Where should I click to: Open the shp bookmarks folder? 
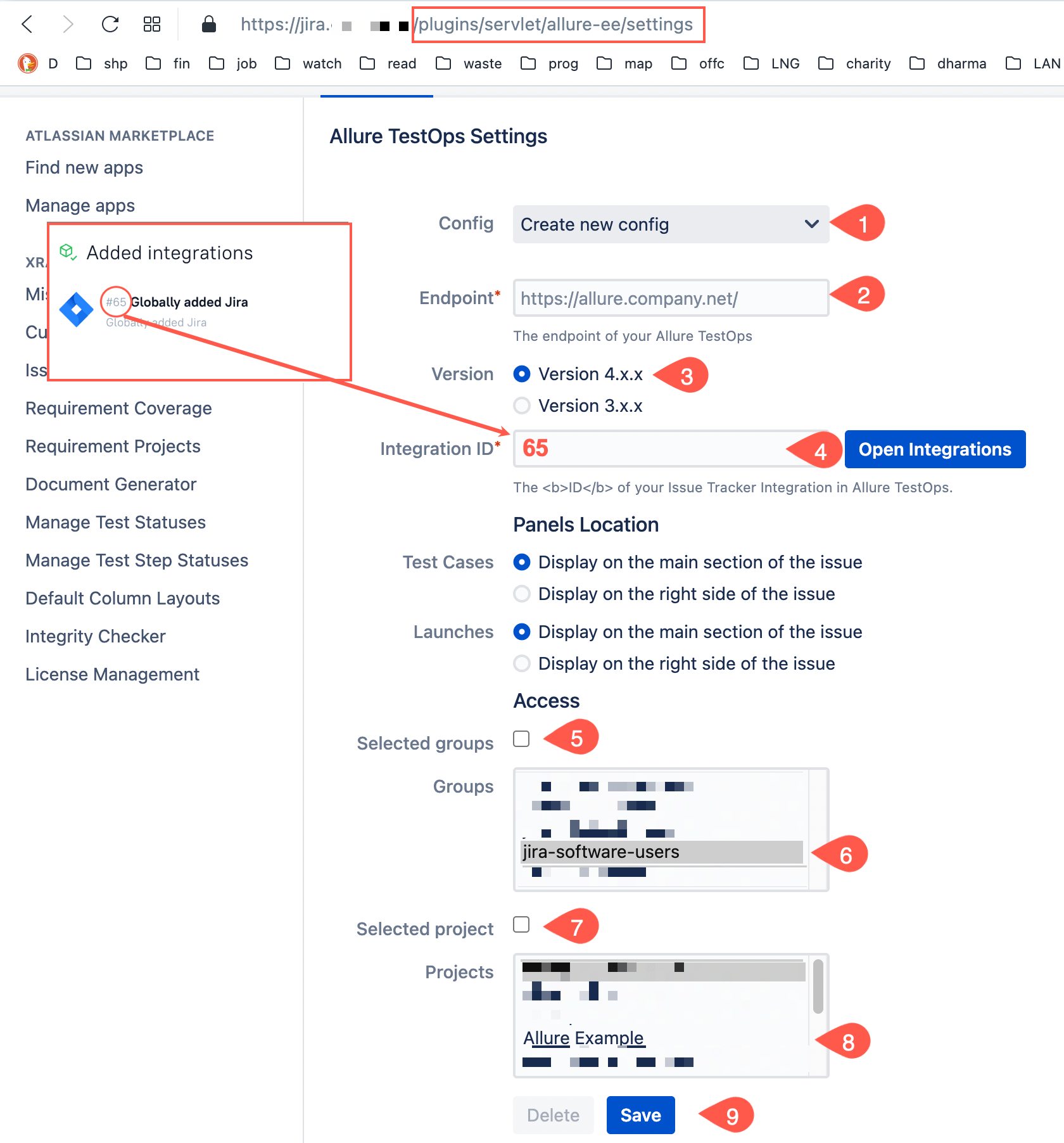point(102,63)
